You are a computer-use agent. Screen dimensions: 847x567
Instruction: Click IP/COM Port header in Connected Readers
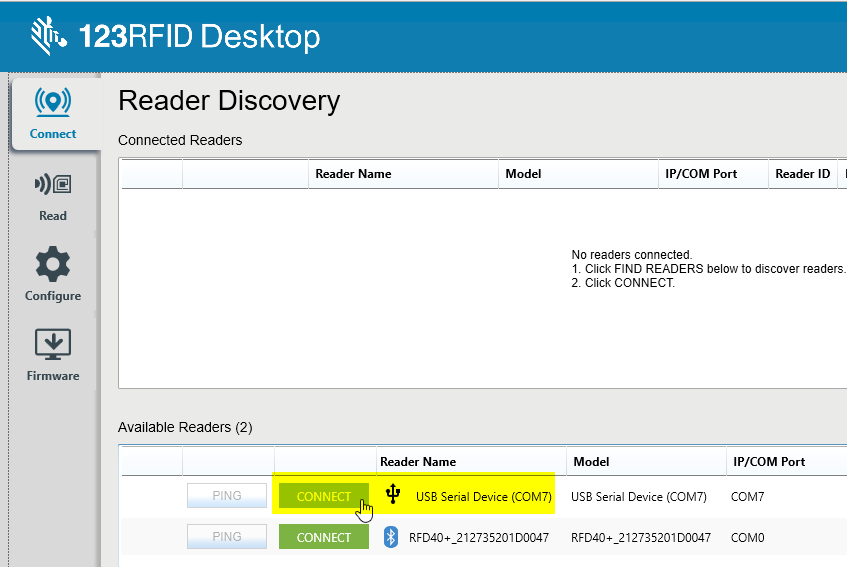700,174
